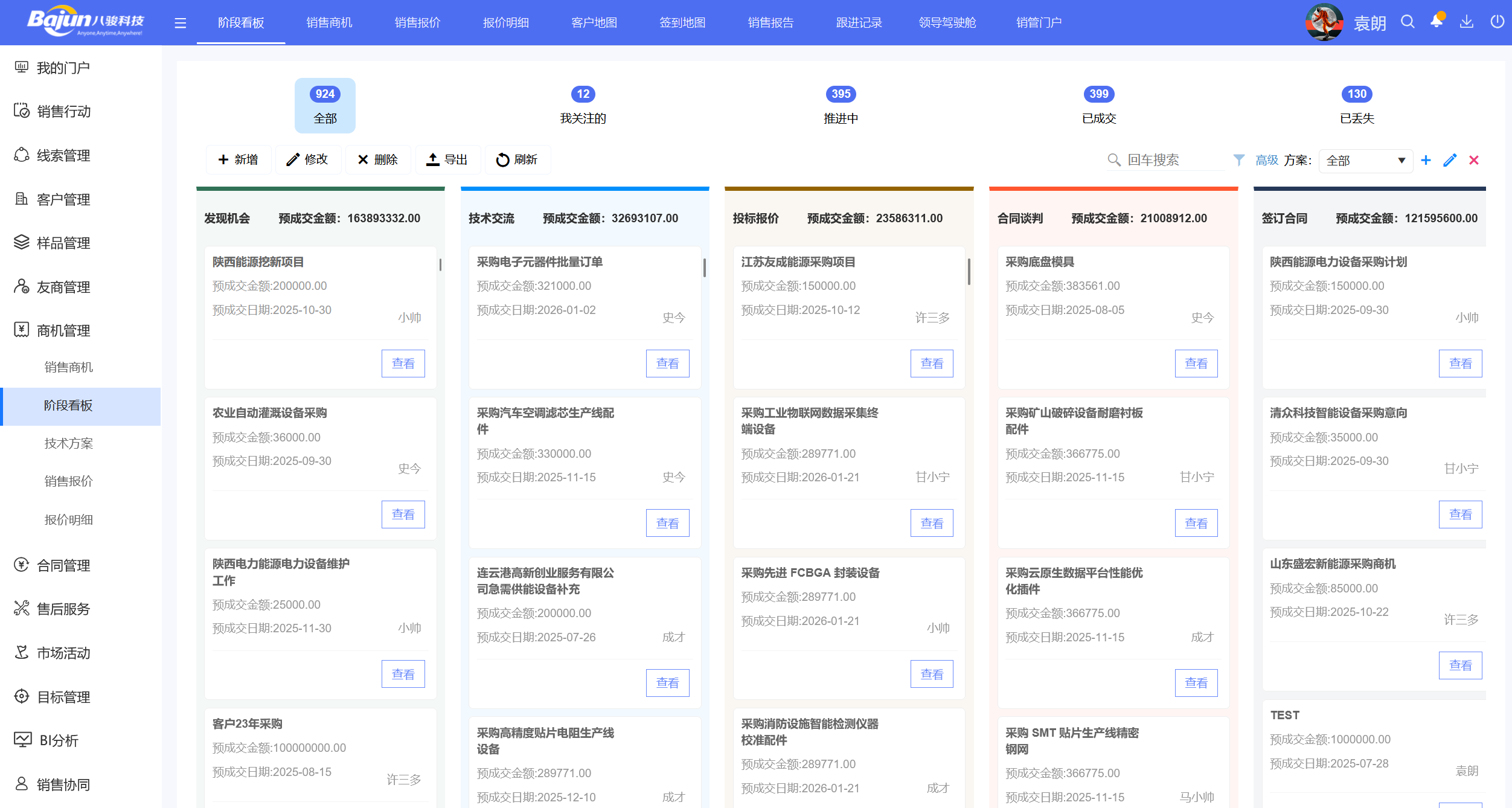This screenshot has height=808, width=1512.
Task: Add a new filter scheme with plus icon
Action: click(1426, 160)
